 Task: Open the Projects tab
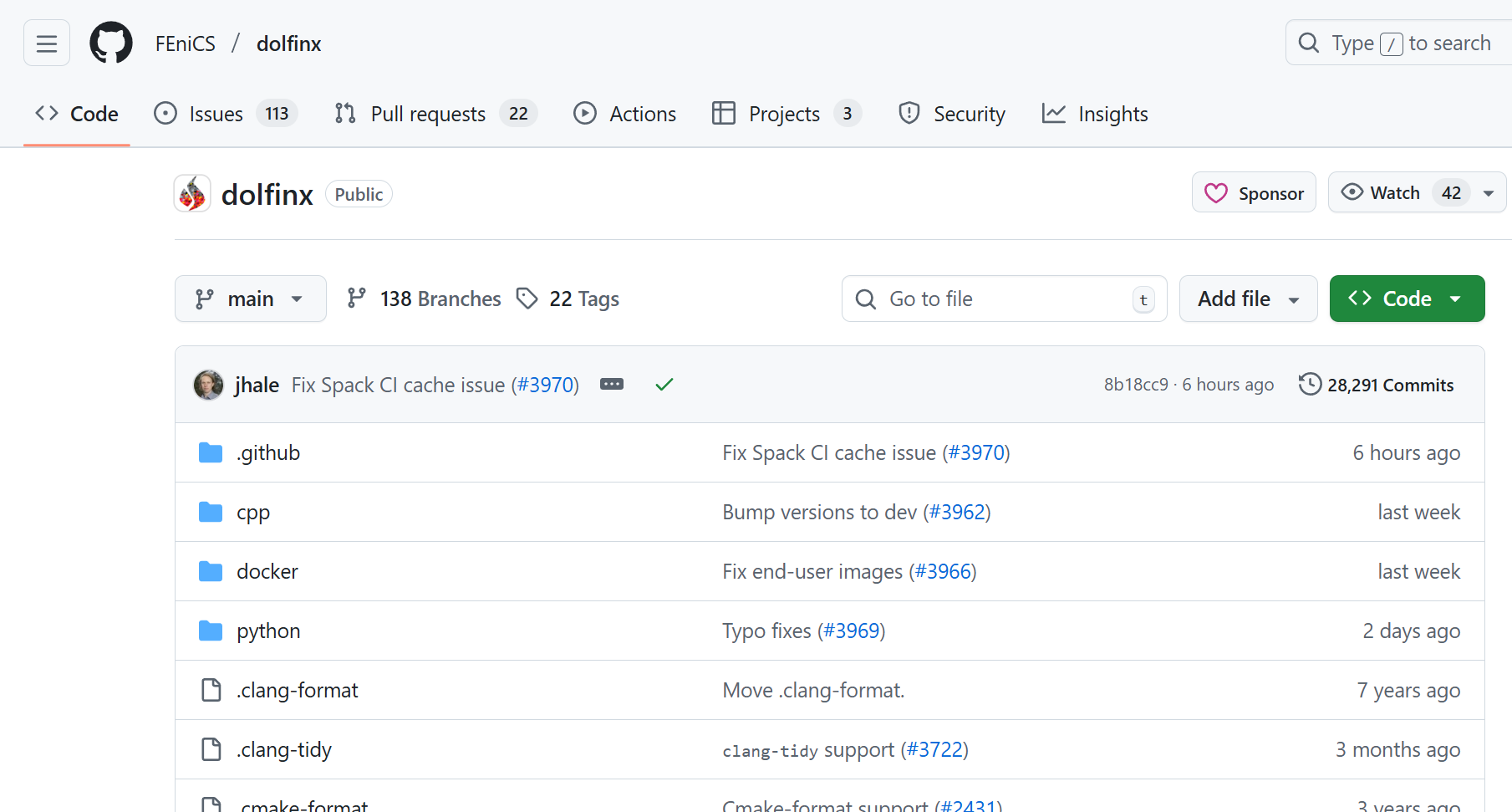787,114
